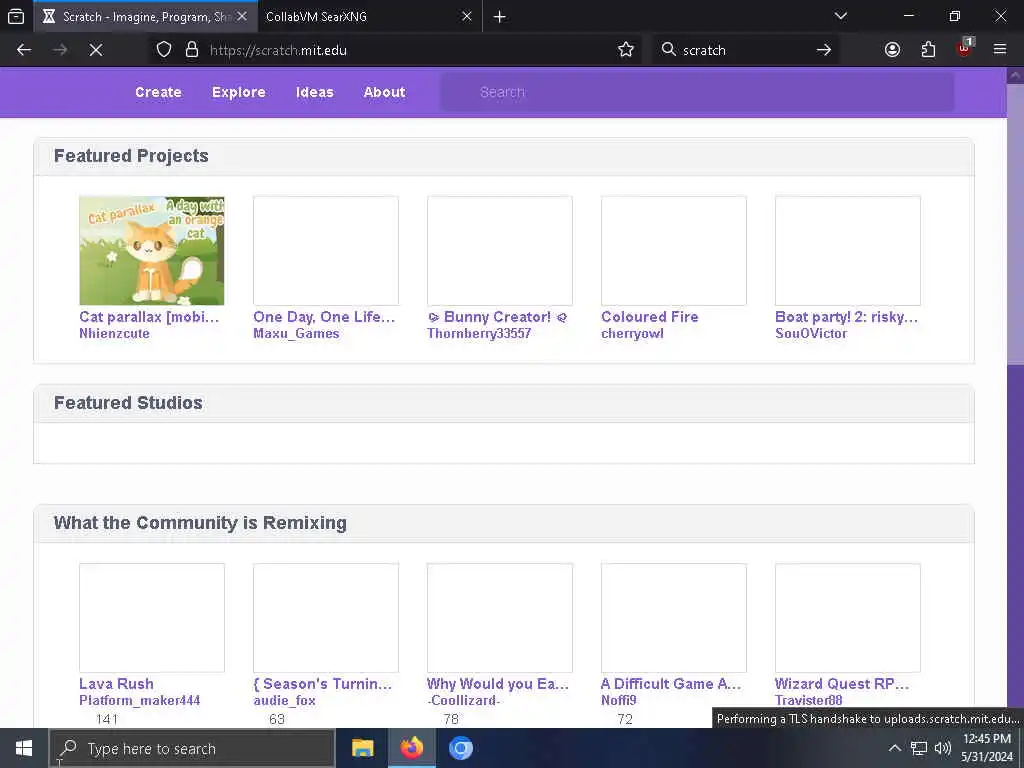1024x768 pixels.
Task: Open the Lava Rush blank thumbnail
Action: (152, 618)
